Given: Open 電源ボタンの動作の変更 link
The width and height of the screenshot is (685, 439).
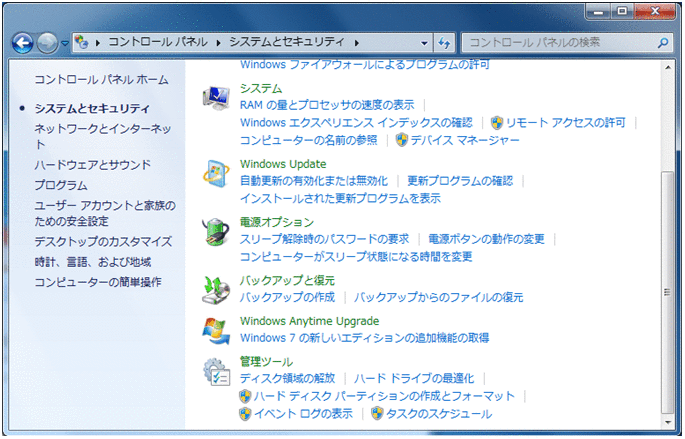Looking at the screenshot, I should [486, 239].
